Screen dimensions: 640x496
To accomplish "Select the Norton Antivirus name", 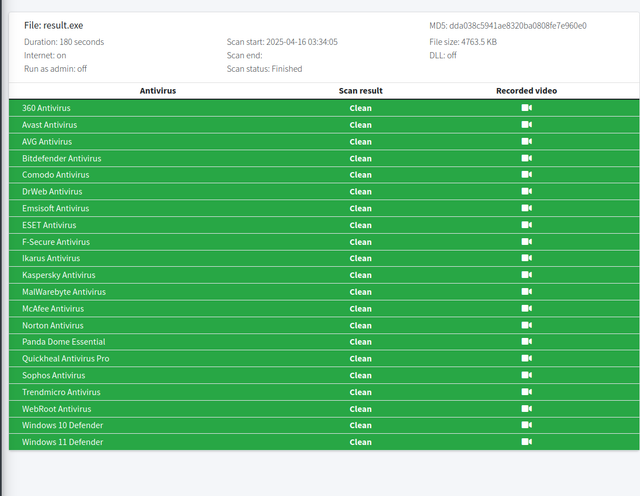I will pos(53,325).
